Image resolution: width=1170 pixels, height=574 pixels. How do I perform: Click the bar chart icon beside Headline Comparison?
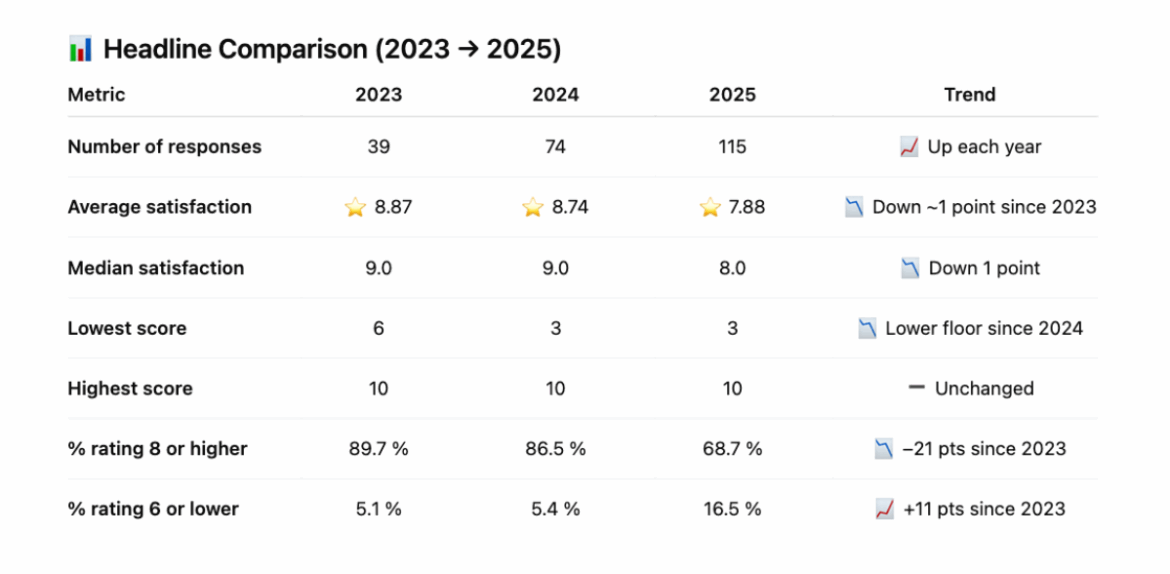point(80,48)
